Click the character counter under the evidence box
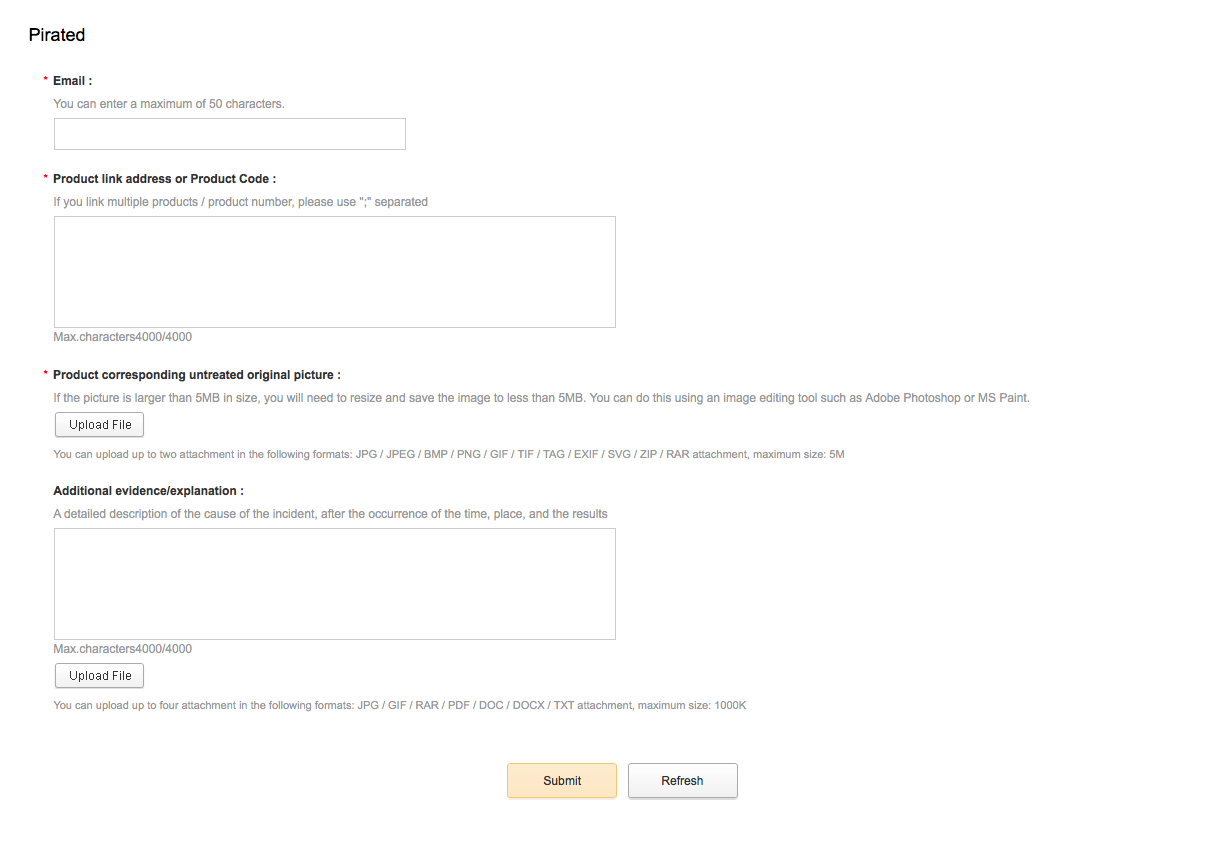The height and width of the screenshot is (850, 1226). pos(123,649)
